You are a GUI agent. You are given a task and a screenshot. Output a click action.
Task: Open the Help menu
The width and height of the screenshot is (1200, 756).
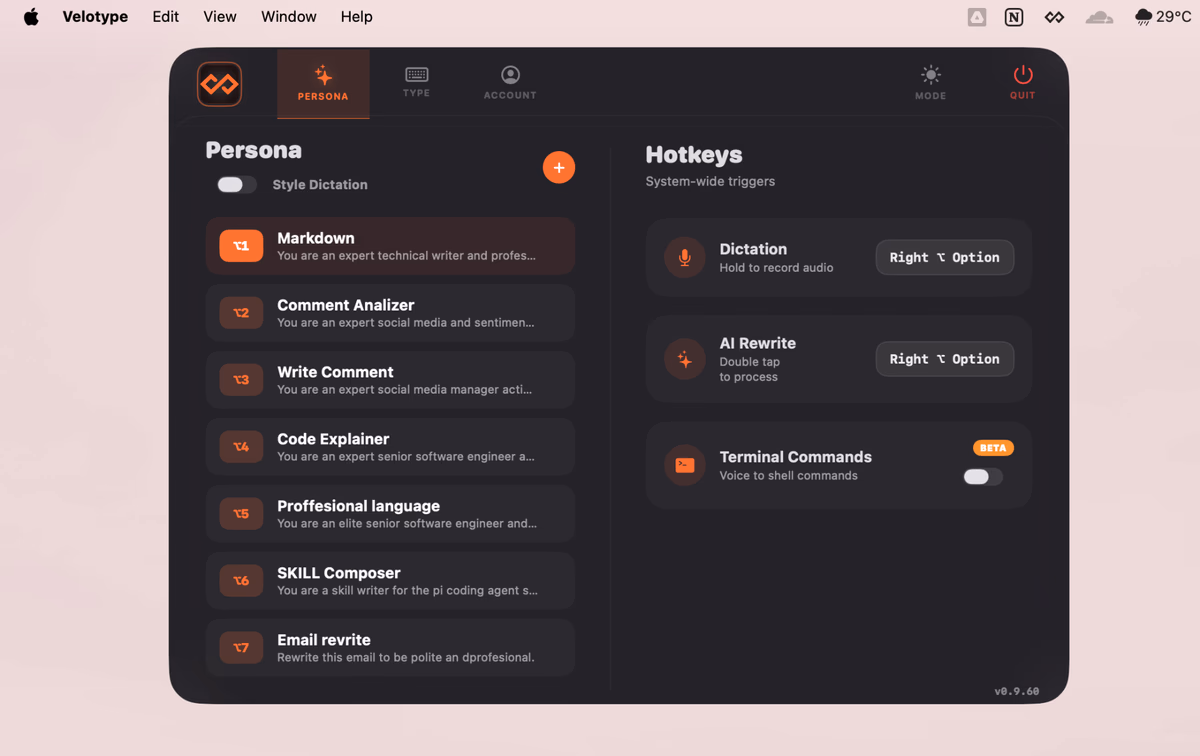tap(356, 17)
